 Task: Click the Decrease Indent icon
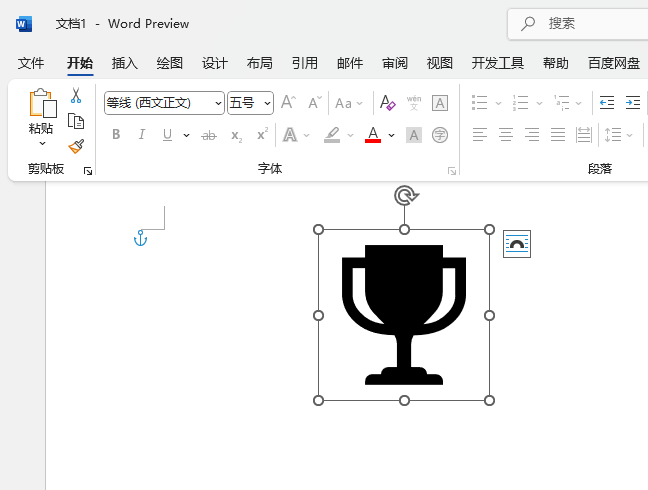pos(607,103)
